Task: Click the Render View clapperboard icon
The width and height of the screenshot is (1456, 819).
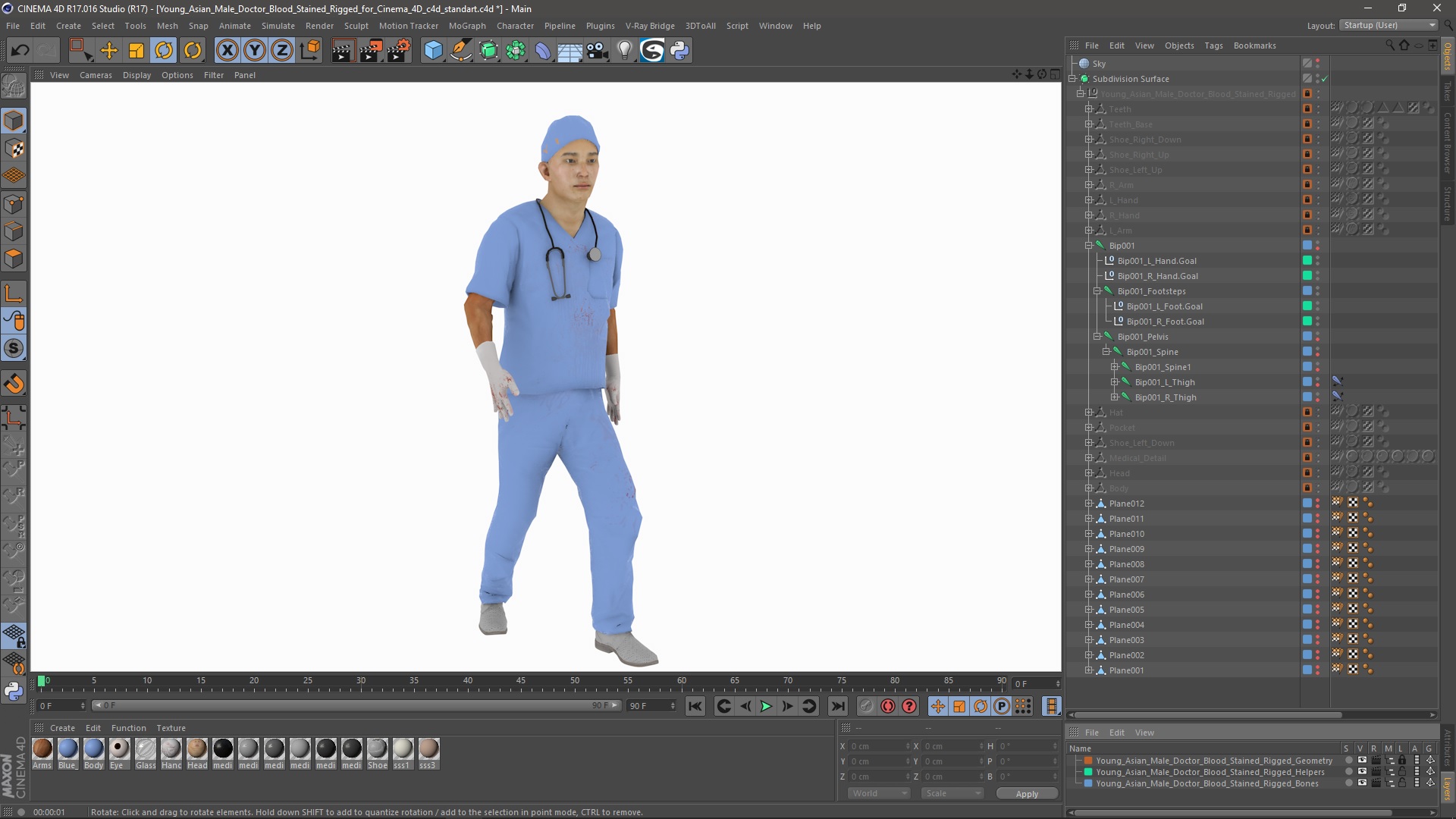Action: pyautogui.click(x=343, y=50)
